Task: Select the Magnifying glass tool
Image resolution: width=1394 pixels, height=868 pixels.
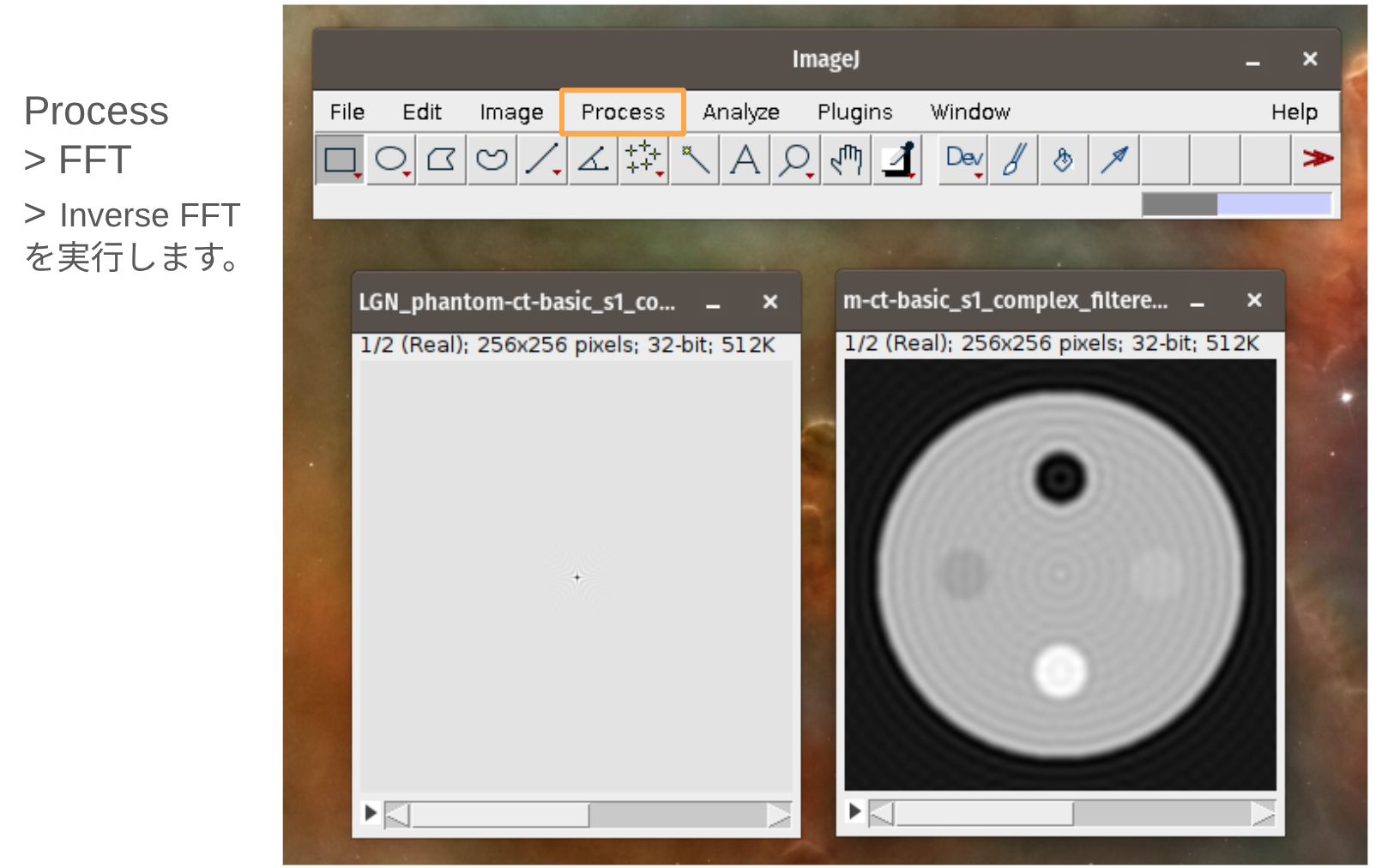Action: (x=796, y=160)
